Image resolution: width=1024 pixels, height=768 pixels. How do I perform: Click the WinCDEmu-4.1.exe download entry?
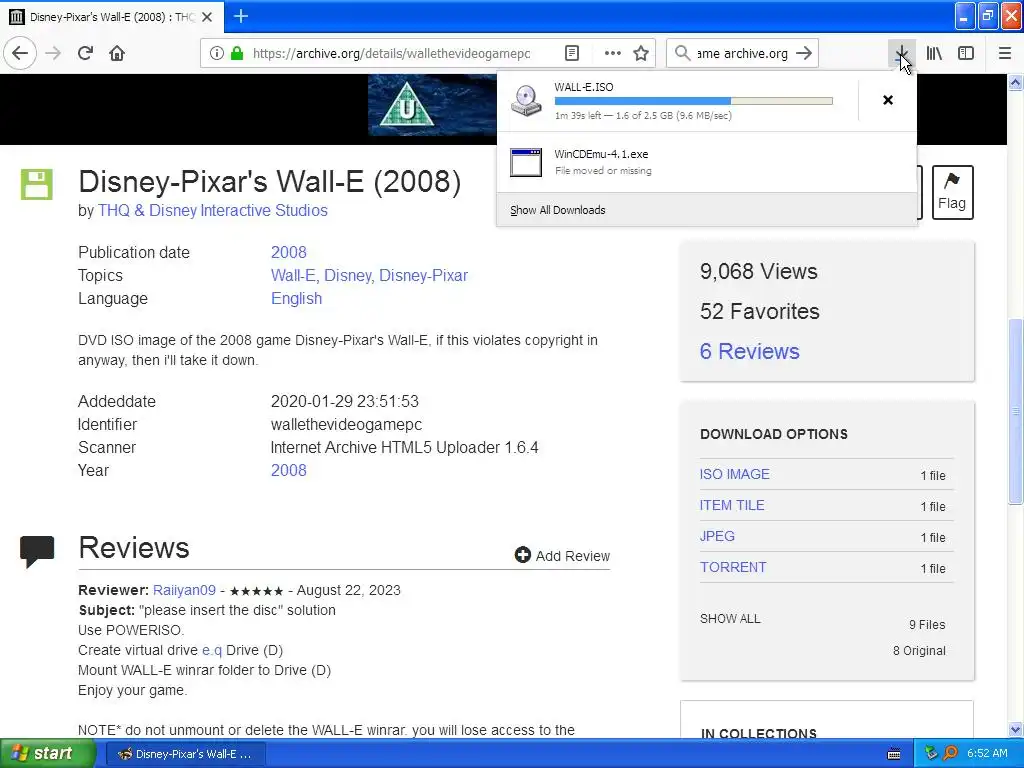click(707, 162)
